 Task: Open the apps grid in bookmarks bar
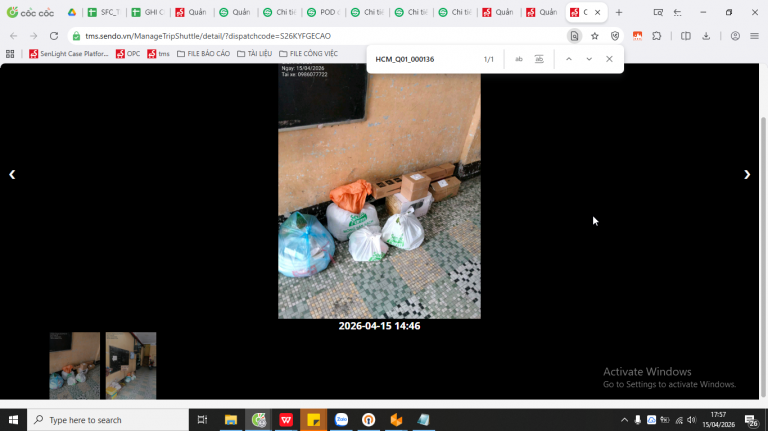[x=10, y=54]
